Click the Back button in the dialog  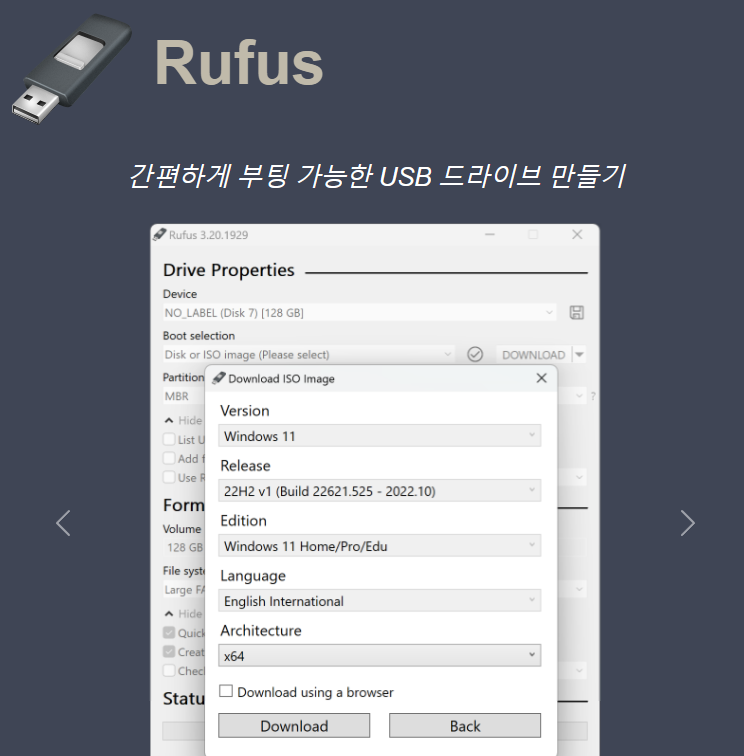tap(465, 726)
